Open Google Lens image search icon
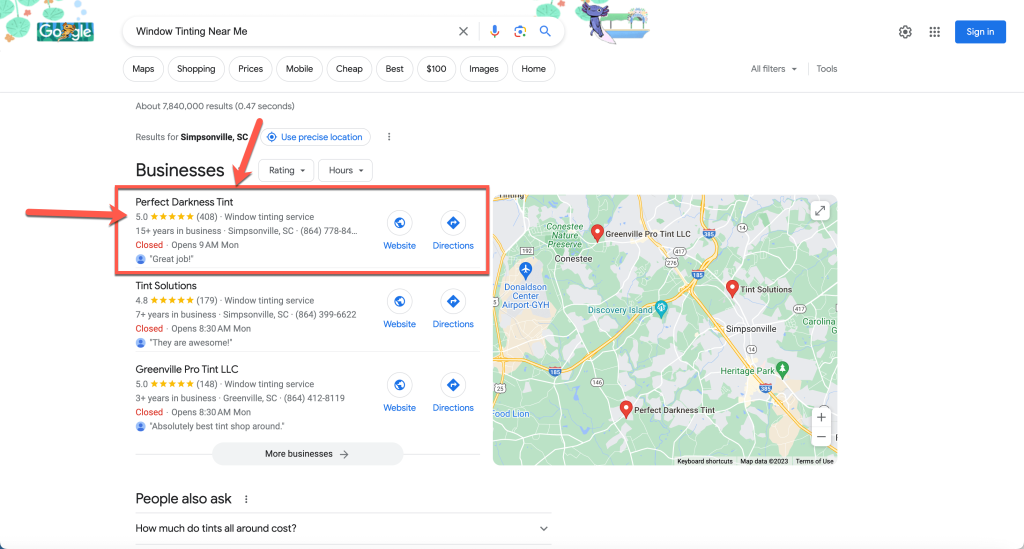The height and width of the screenshot is (549, 1024). (520, 31)
